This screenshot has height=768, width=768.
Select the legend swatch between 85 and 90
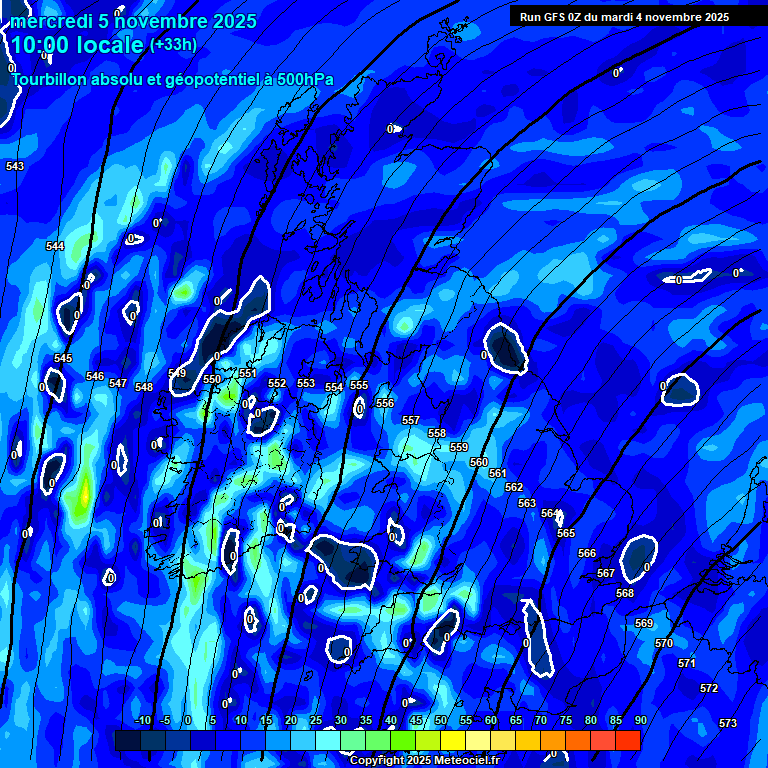(628, 740)
